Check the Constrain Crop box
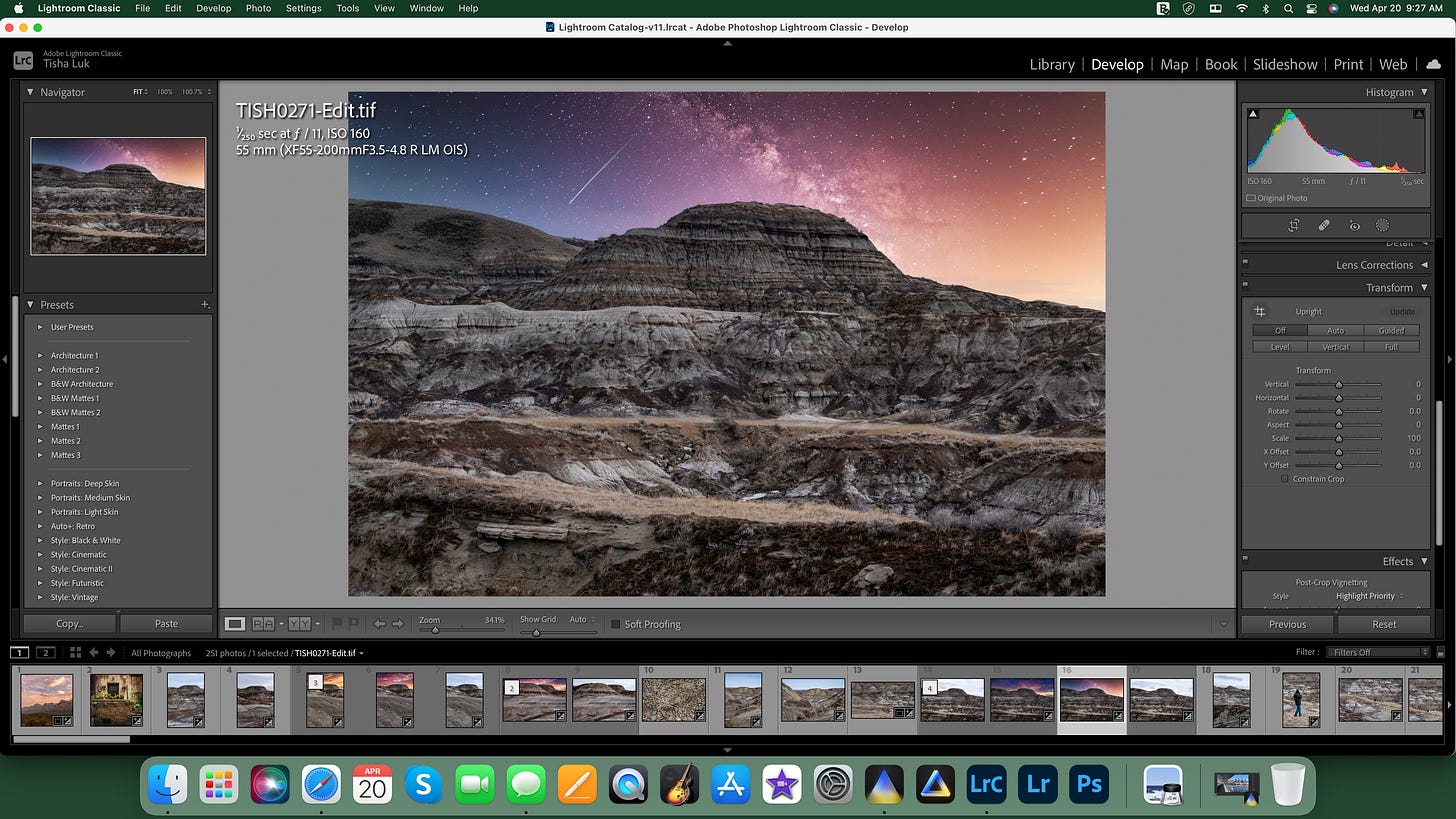Viewport: 1456px width, 819px height. (x=1285, y=479)
